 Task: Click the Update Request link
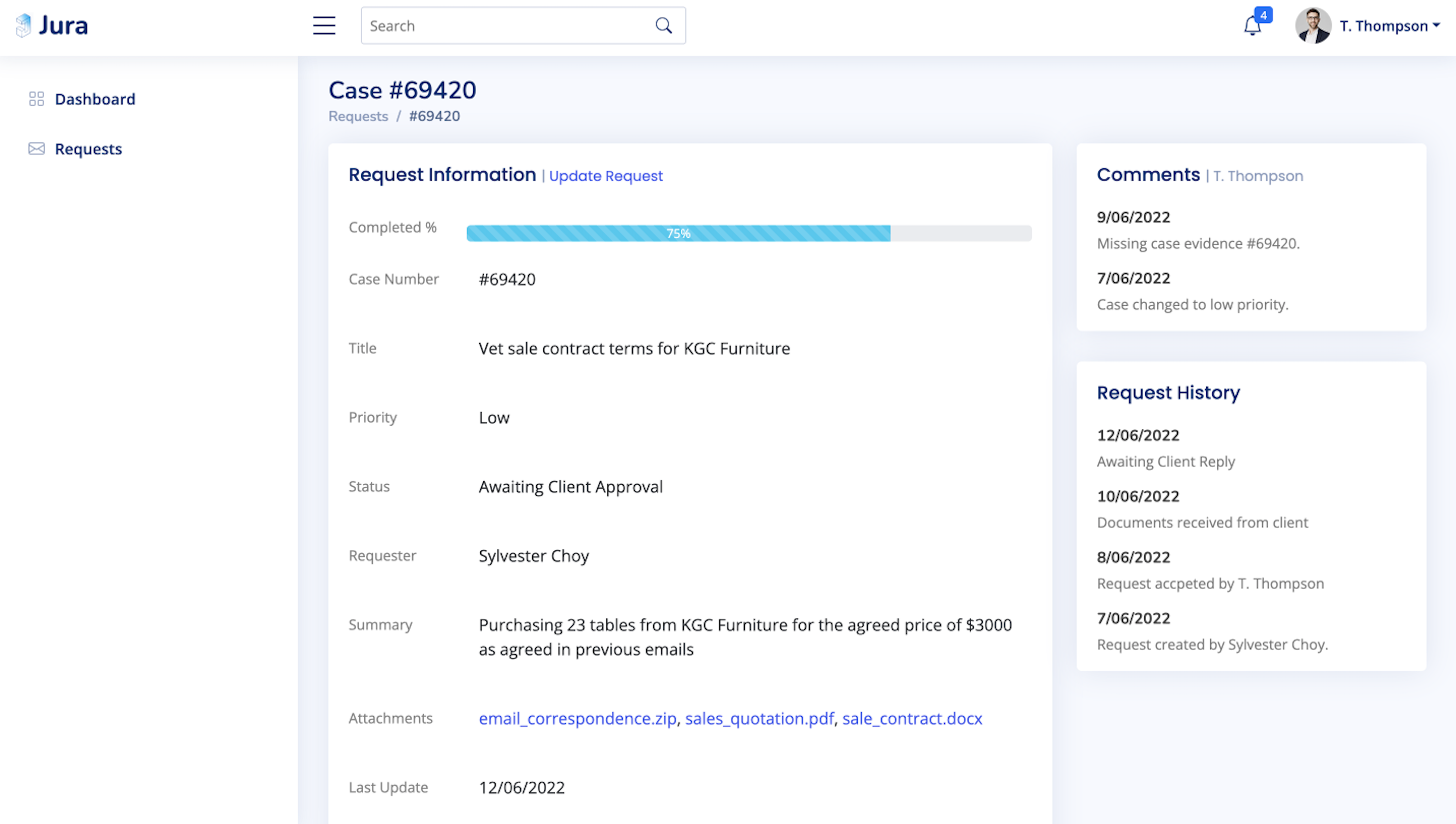pos(605,176)
